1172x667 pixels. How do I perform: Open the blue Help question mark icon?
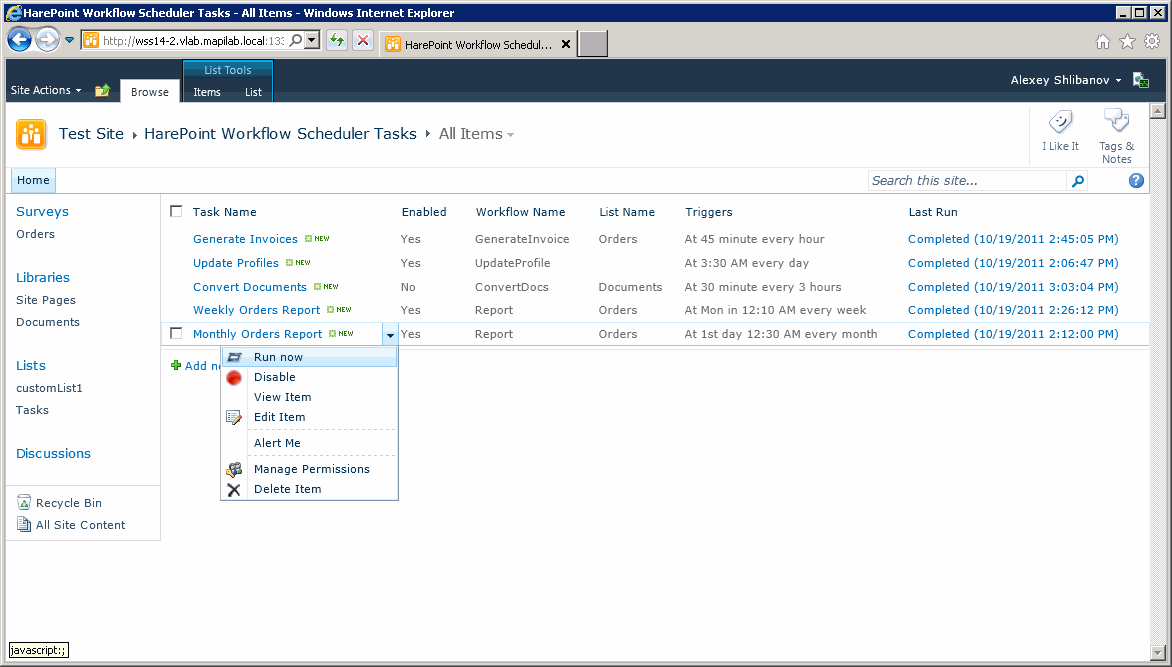[x=1136, y=180]
